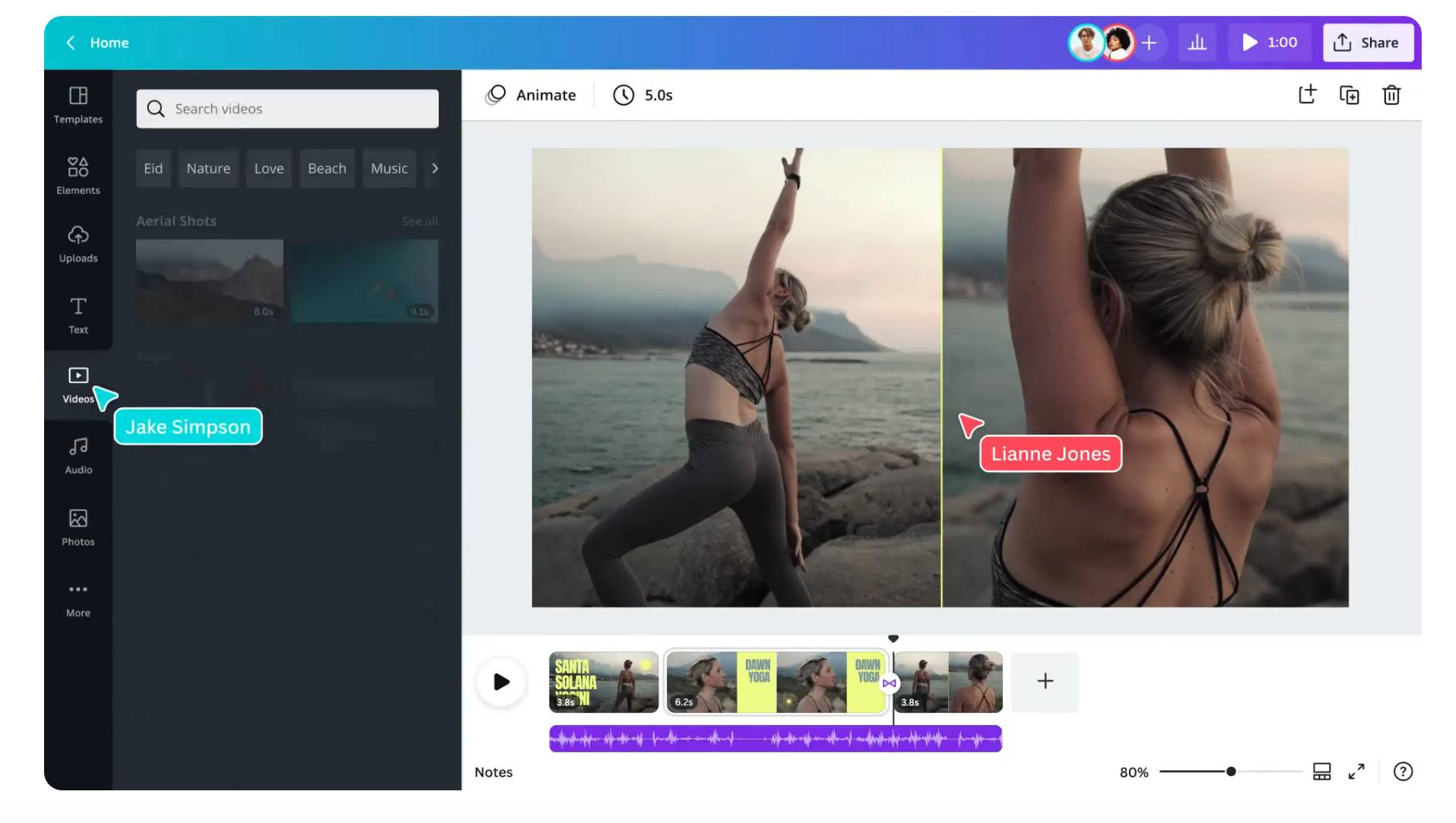1456x823 pixels.
Task: Click the Share button
Action: pos(1367,43)
